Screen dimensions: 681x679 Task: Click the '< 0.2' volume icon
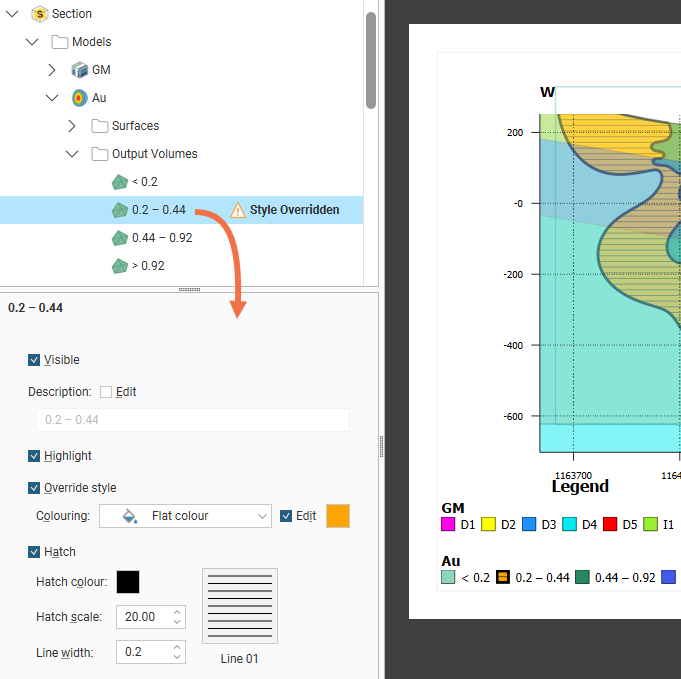coord(119,182)
